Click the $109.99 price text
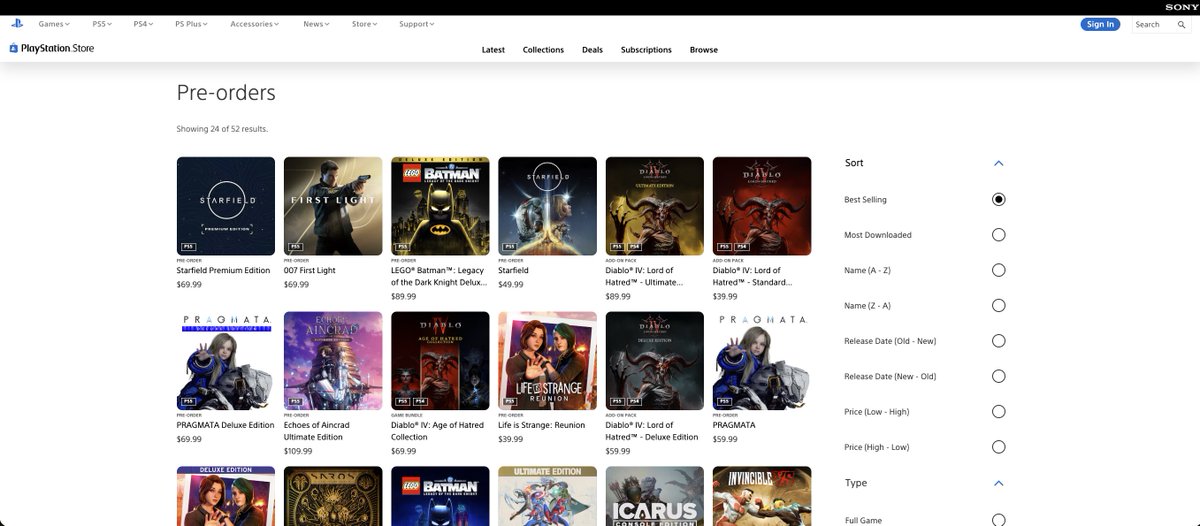The image size is (1200, 526). pos(298,451)
